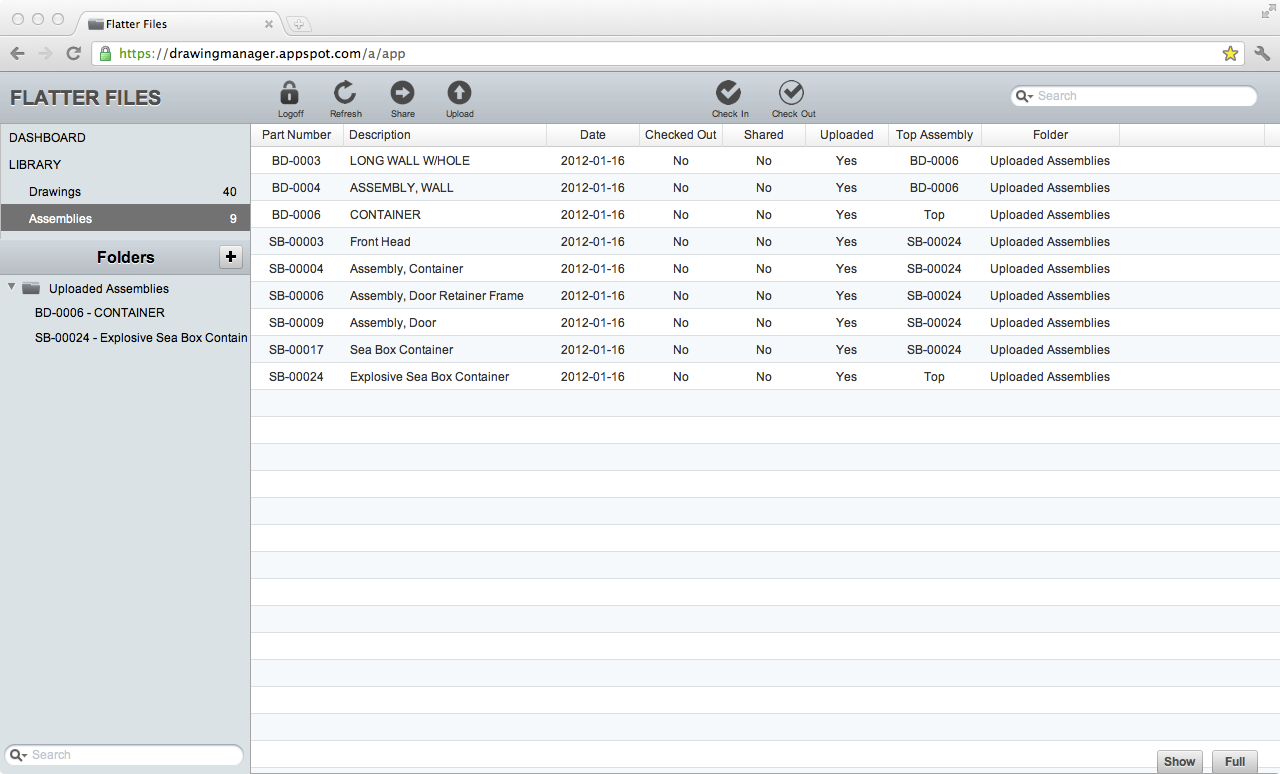Image resolution: width=1280 pixels, height=774 pixels.
Task: Open the browser wrench settings menu
Action: [x=1262, y=54]
